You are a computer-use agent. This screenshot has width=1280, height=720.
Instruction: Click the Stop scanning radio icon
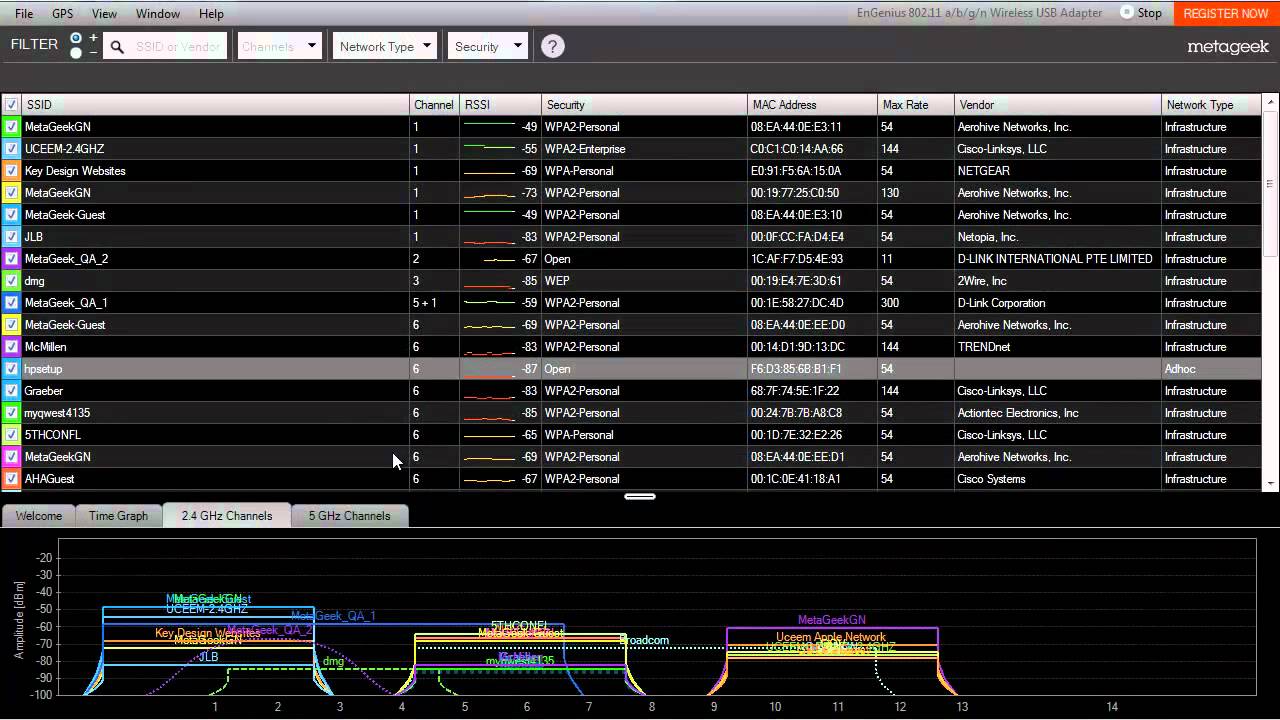[x=1127, y=13]
